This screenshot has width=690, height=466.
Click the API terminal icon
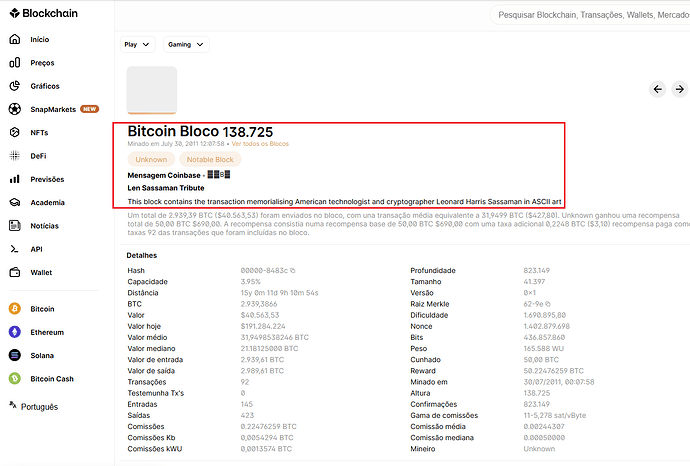tap(15, 249)
